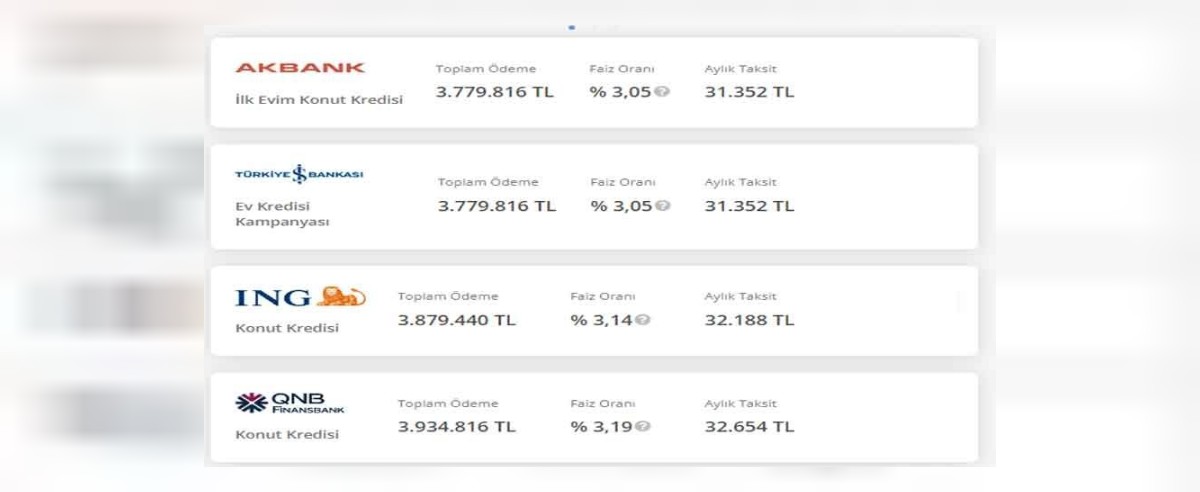Click the Türkiye İş Bankası logo
The image size is (1200, 492).
(x=299, y=174)
